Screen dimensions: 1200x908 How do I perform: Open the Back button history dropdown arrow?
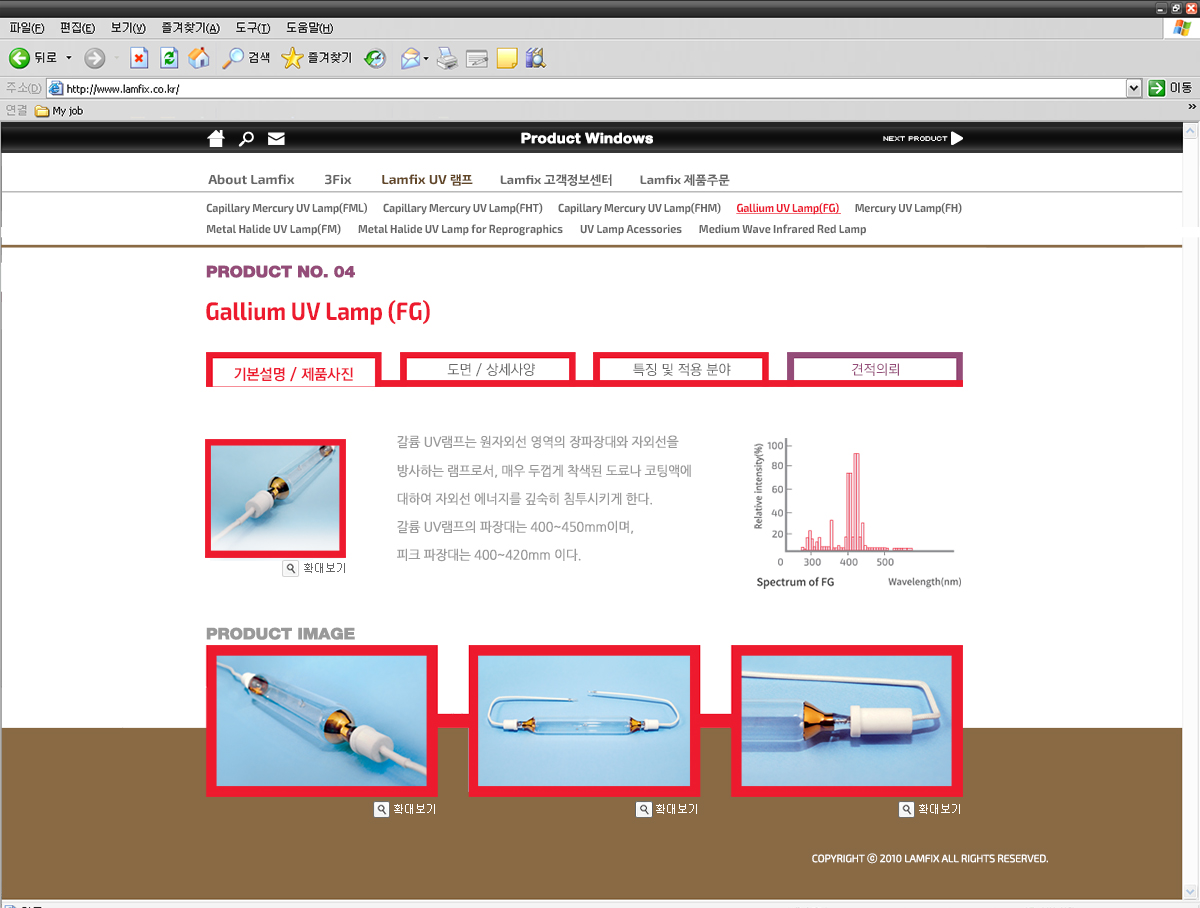coord(69,58)
